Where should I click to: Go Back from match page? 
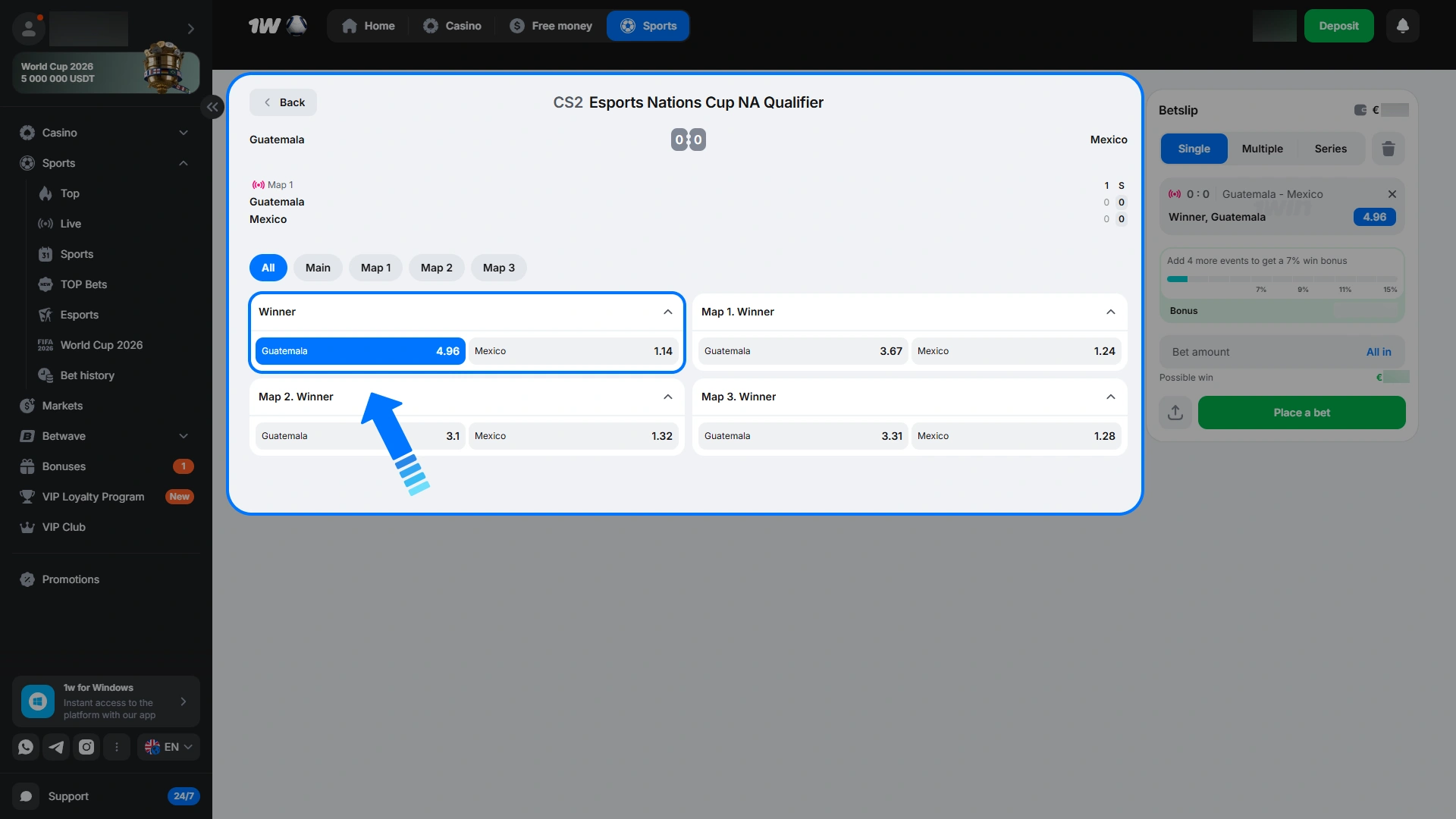[283, 102]
